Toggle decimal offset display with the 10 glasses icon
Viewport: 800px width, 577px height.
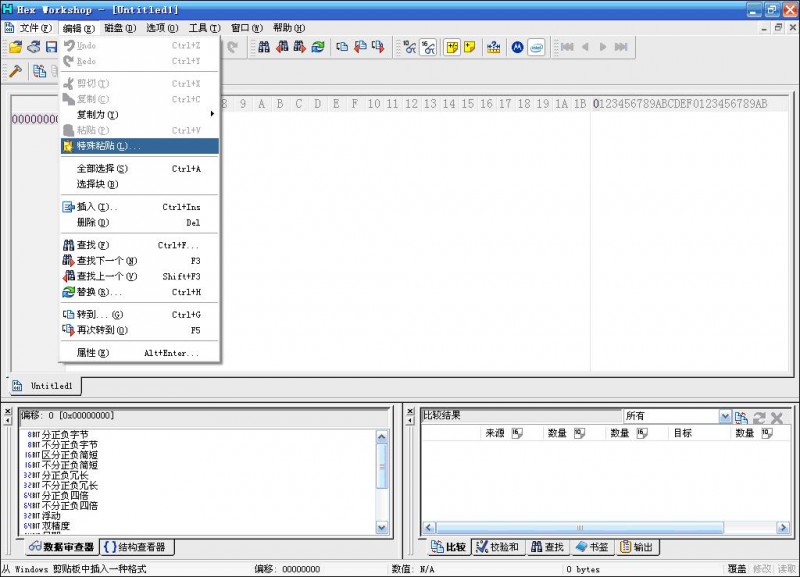[410, 47]
